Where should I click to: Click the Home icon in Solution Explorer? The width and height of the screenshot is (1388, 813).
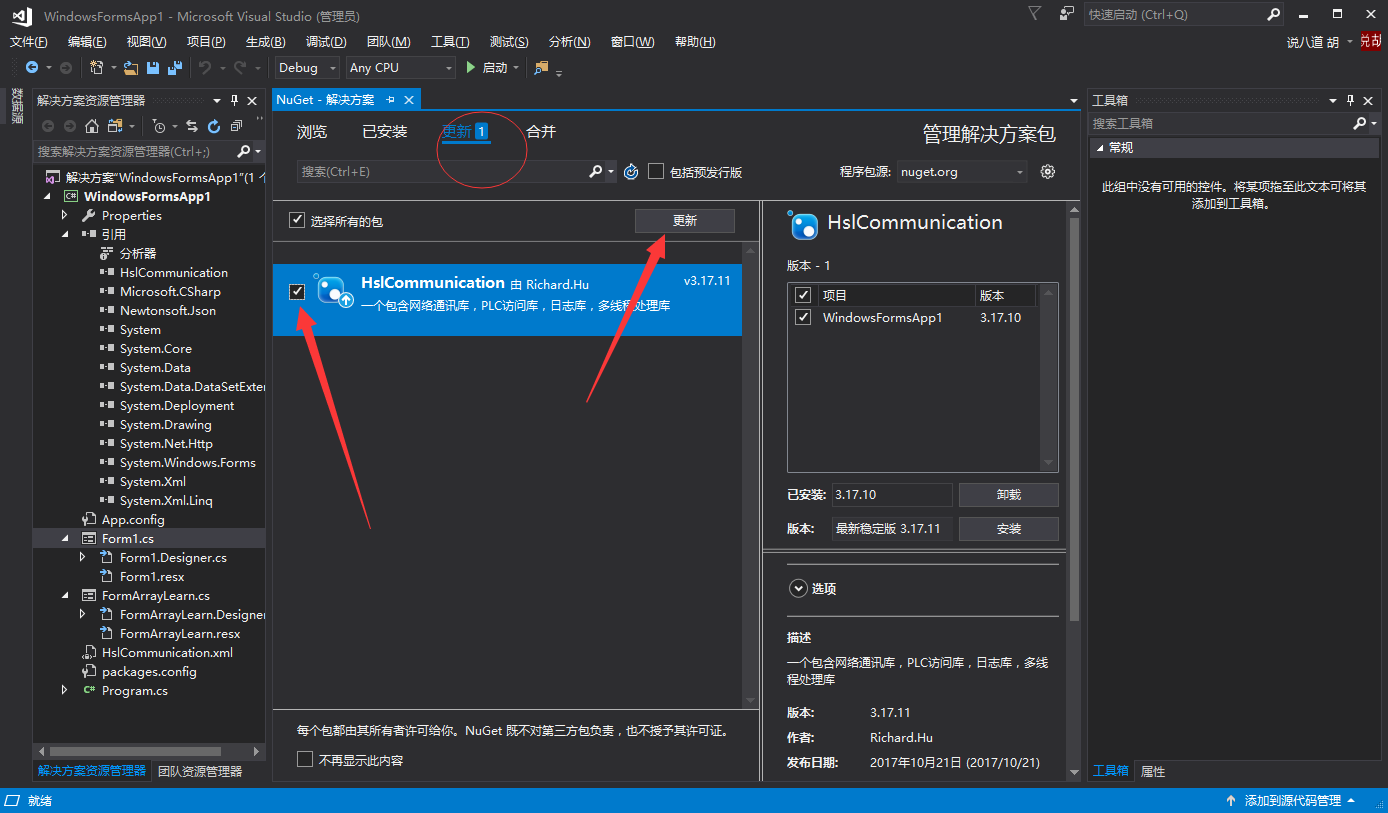click(92, 126)
